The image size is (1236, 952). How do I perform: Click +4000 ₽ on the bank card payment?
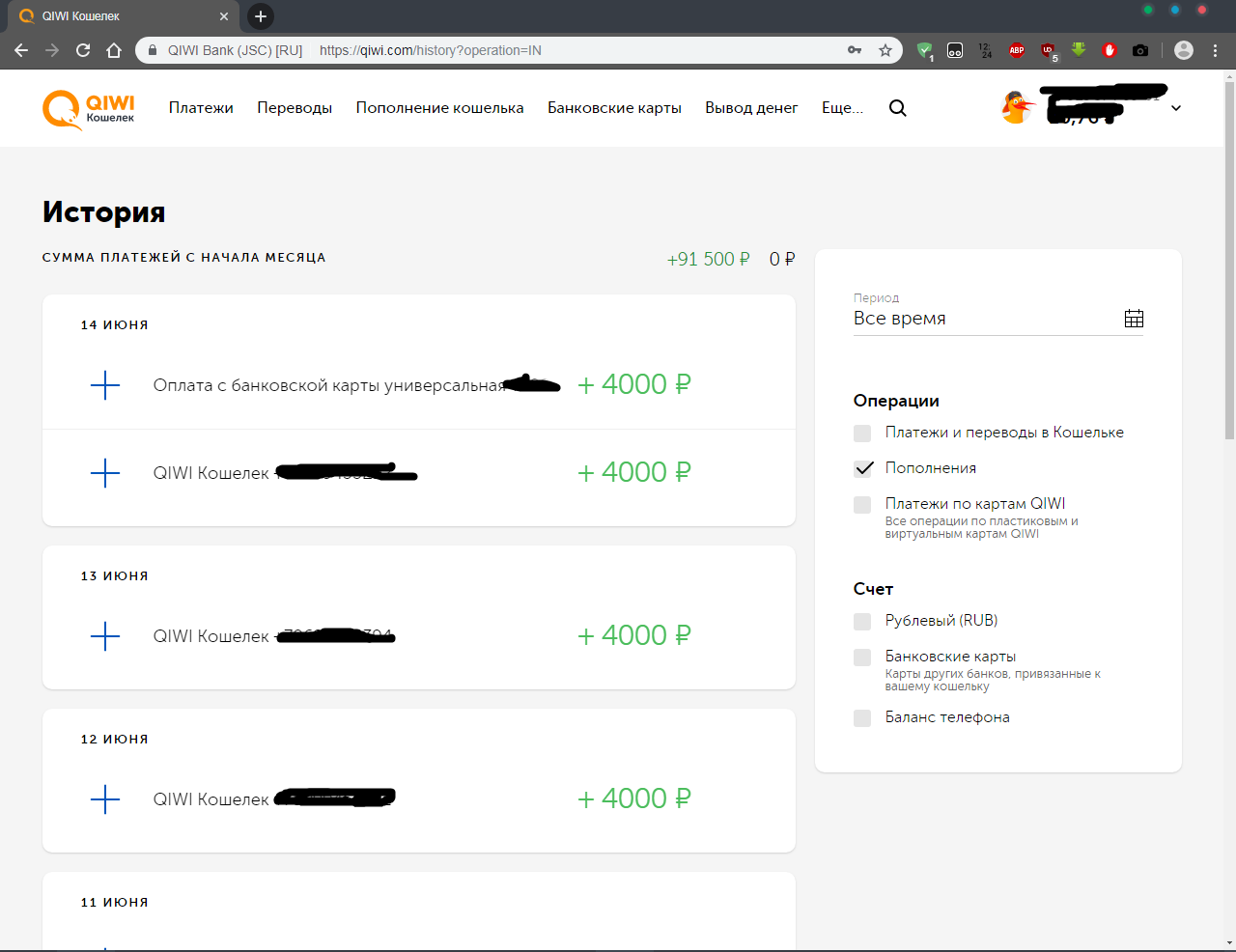pos(634,384)
